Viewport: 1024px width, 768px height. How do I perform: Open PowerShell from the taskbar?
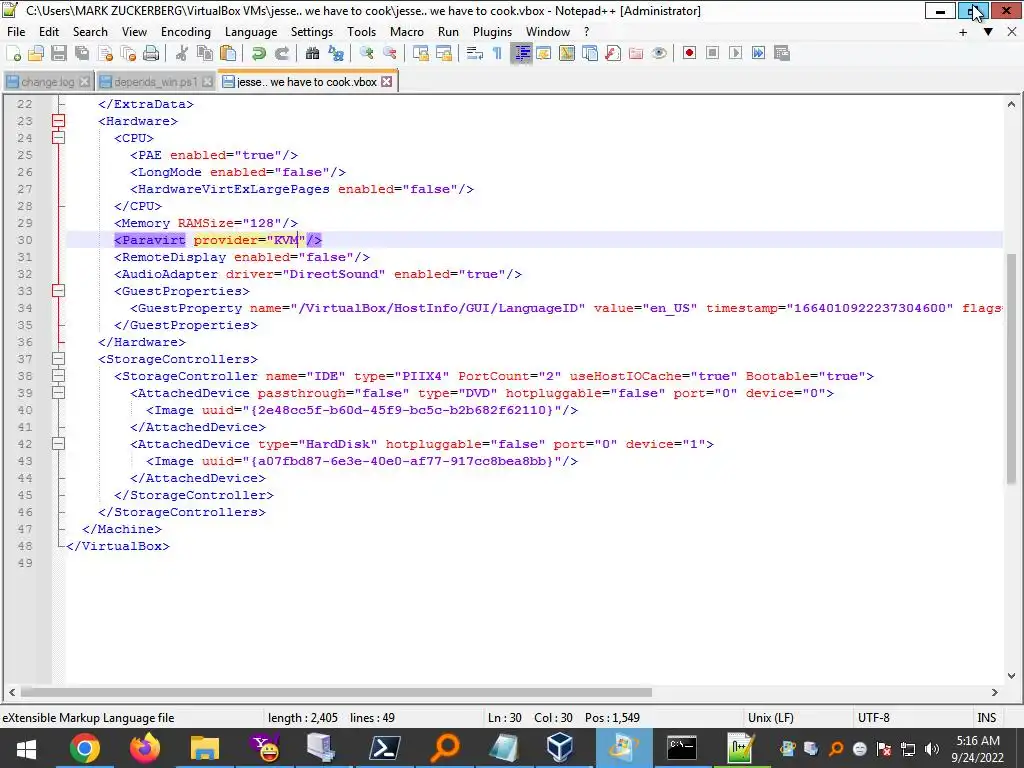click(x=385, y=748)
